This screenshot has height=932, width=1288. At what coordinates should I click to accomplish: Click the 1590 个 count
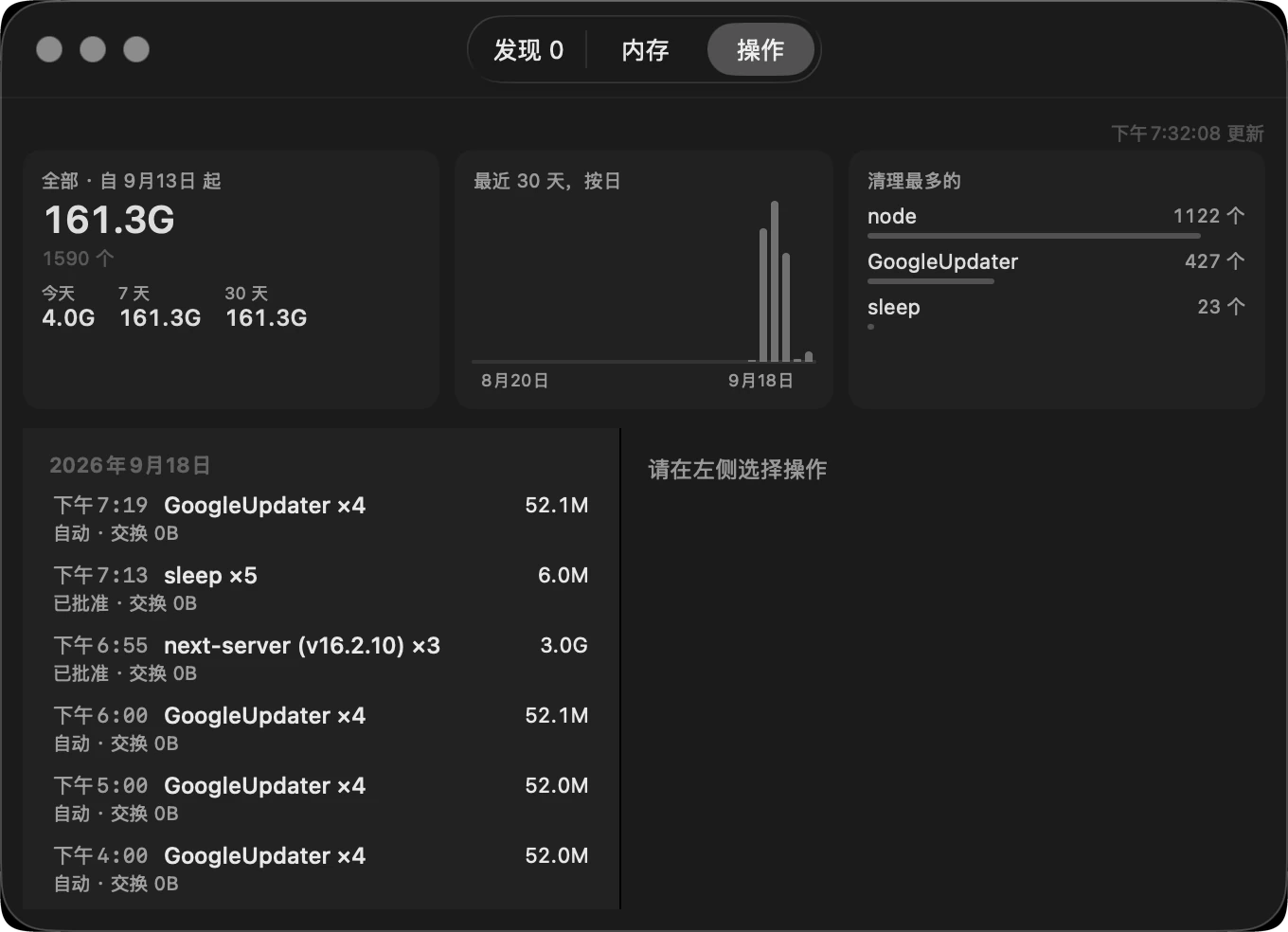click(79, 259)
